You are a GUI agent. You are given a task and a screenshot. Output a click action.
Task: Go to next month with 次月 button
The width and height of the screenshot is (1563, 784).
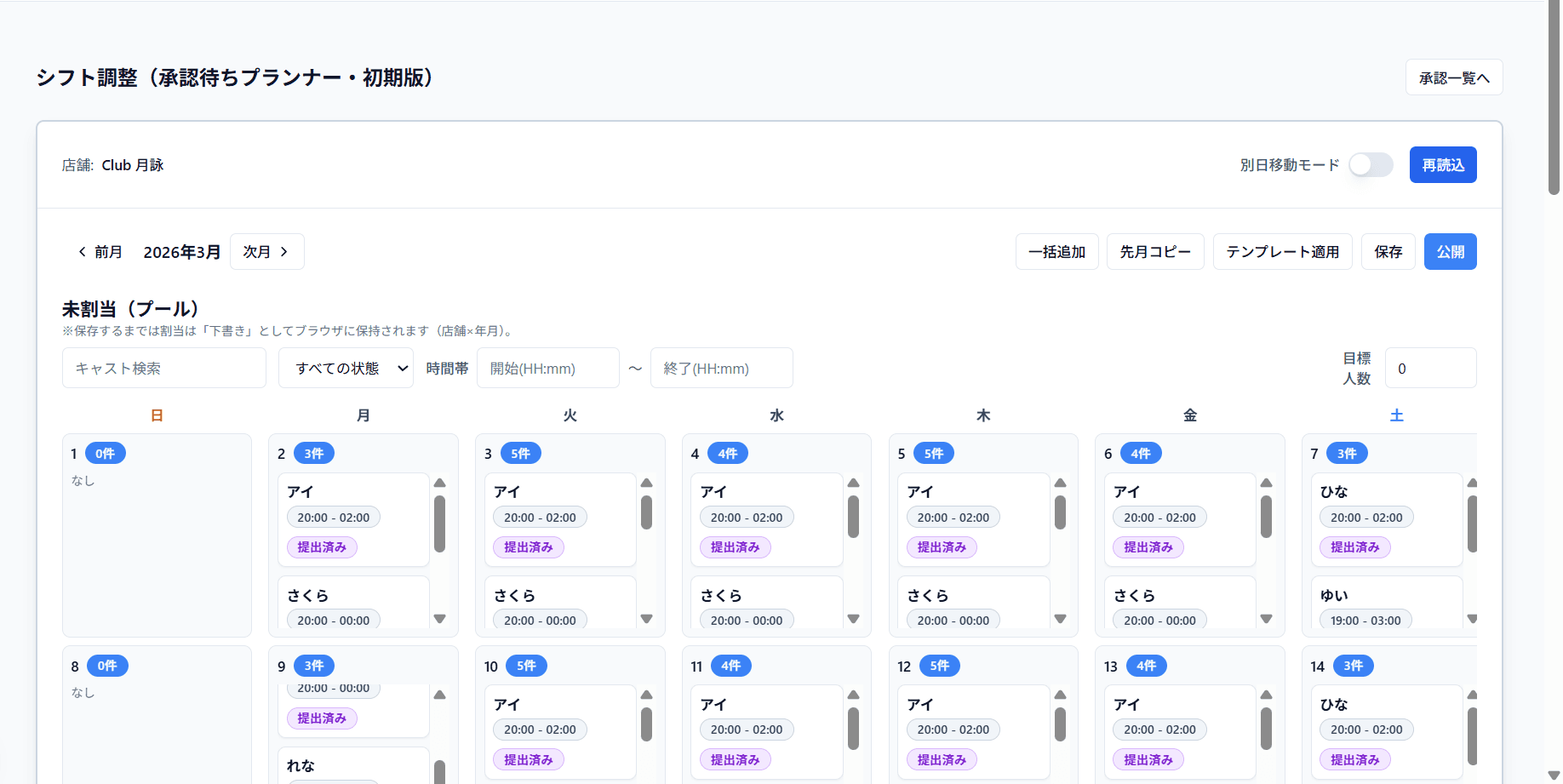tap(266, 252)
